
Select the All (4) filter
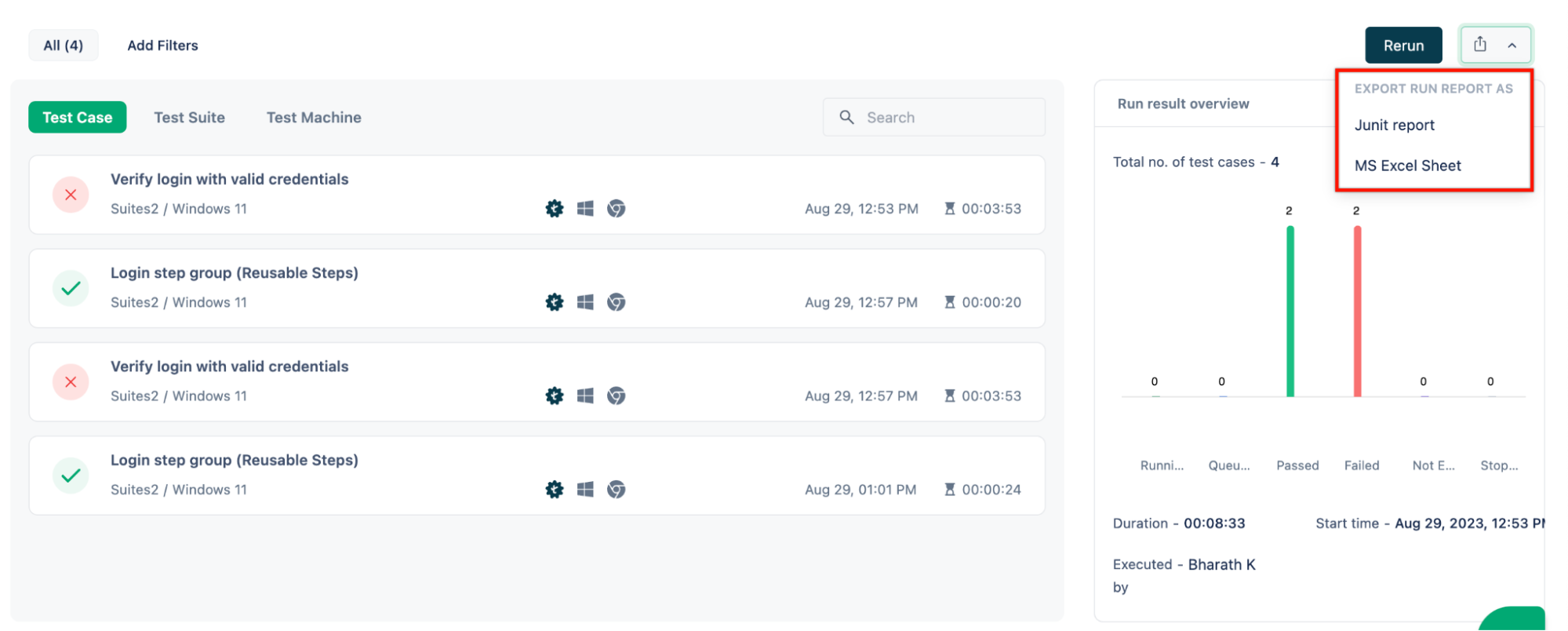tap(64, 46)
